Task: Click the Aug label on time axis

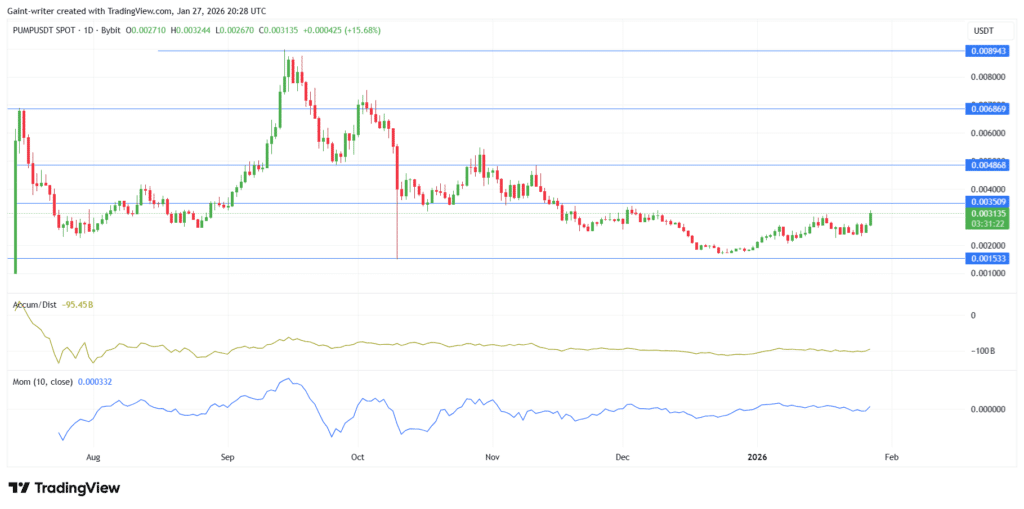Action: click(93, 457)
